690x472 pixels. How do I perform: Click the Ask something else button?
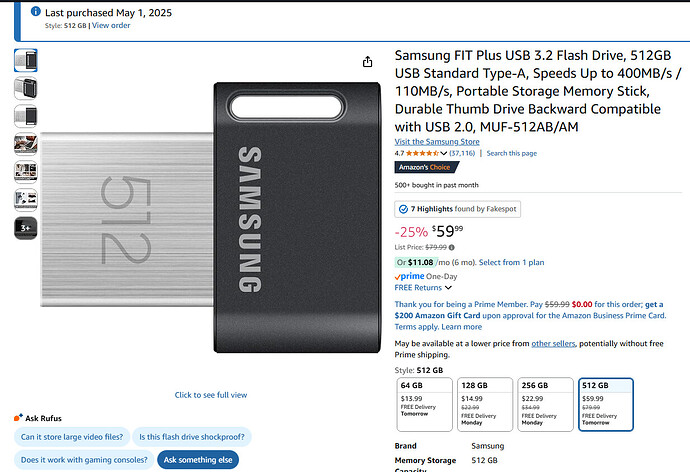(x=198, y=460)
